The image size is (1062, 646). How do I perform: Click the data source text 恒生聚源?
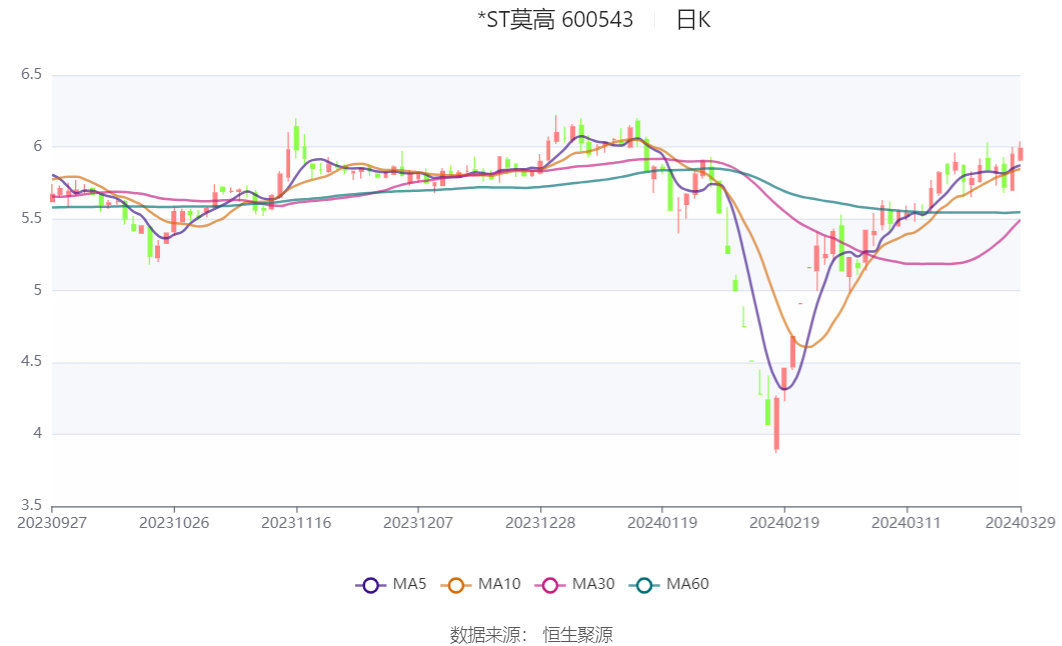pyautogui.click(x=578, y=634)
